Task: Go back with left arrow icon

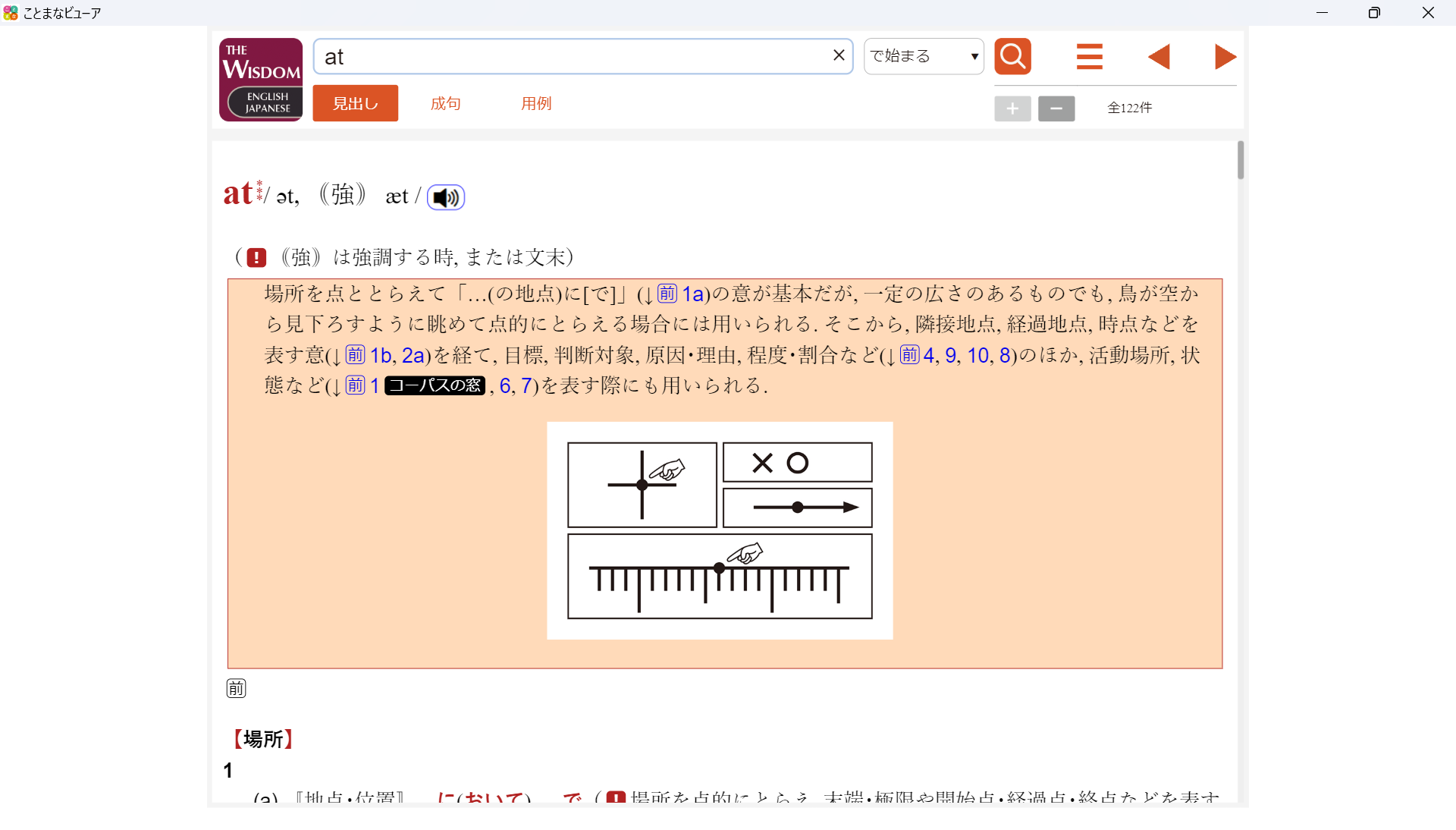Action: 1159,56
